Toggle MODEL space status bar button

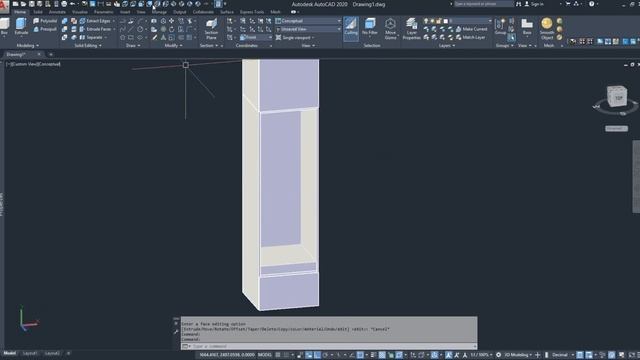264,355
